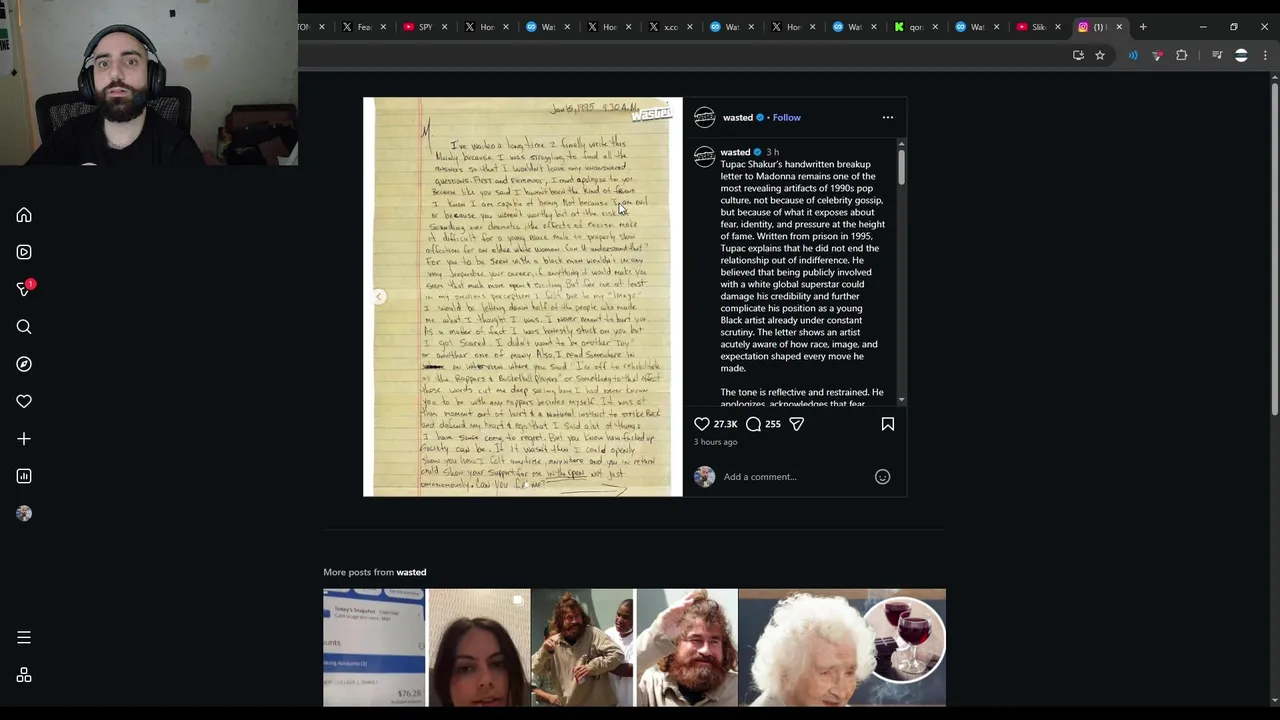1280x720 pixels.
Task: Open thumbnail of bearded man in tan jacket
Action: point(583,648)
